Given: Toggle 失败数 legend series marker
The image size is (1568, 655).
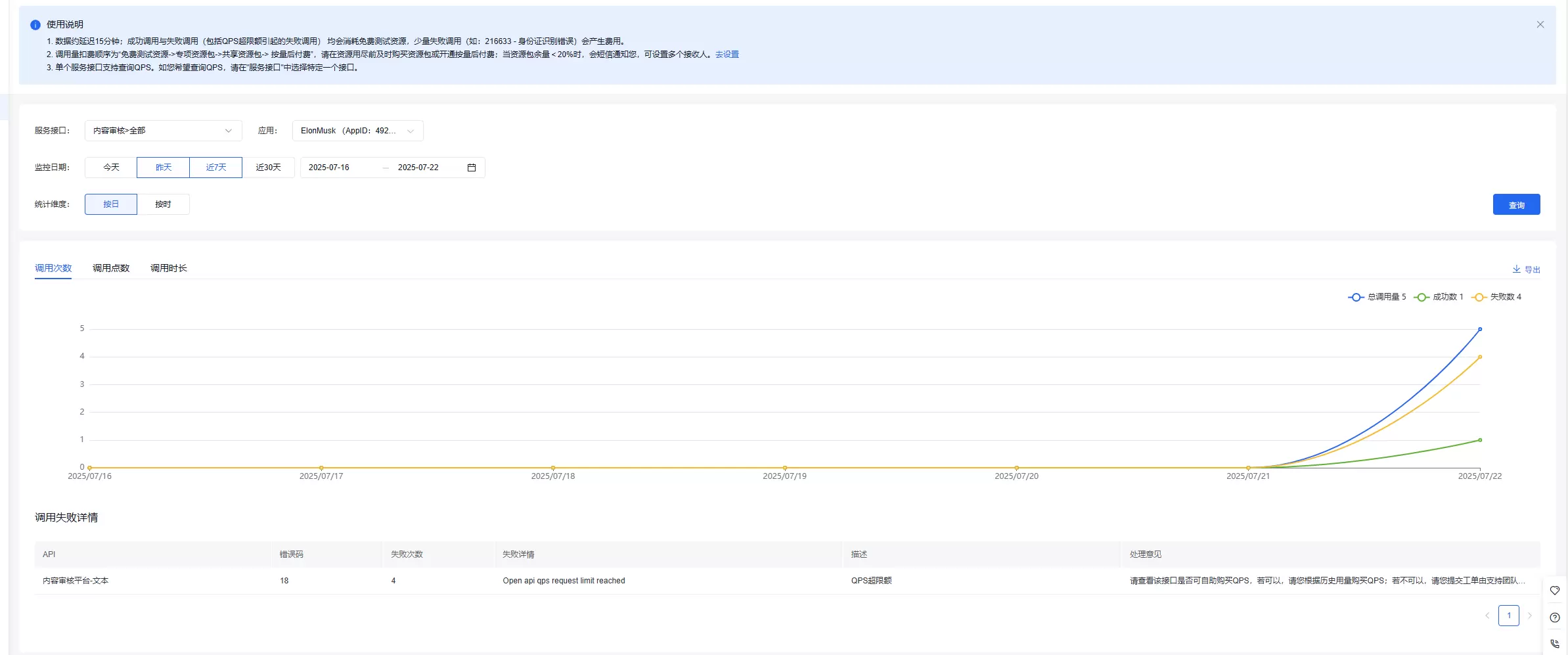Looking at the screenshot, I should click(1479, 297).
